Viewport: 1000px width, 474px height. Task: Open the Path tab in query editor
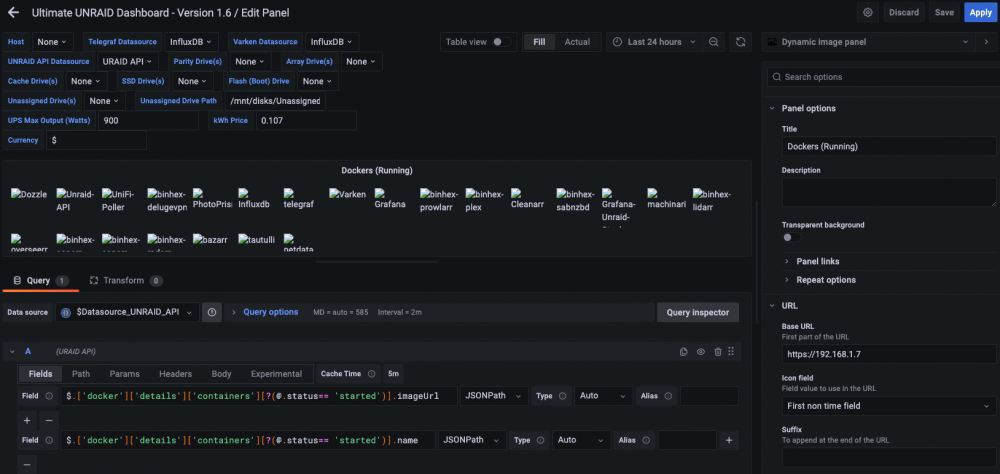point(81,374)
